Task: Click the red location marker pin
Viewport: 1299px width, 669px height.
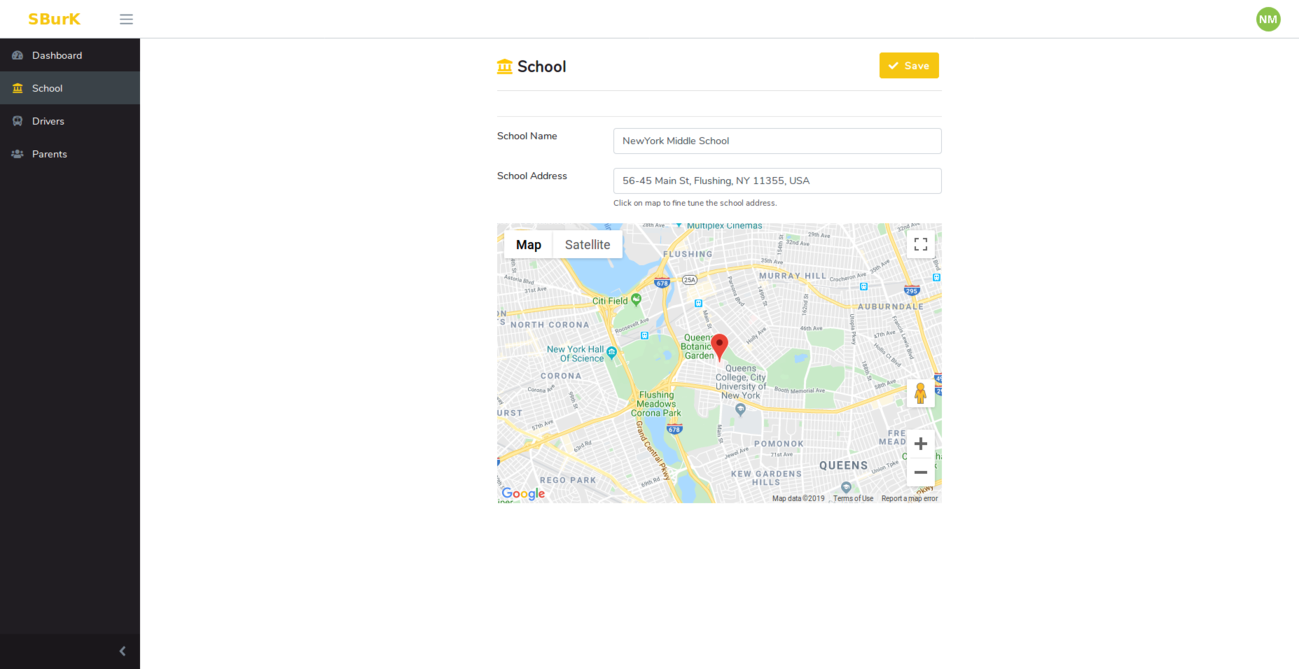Action: tap(719, 347)
